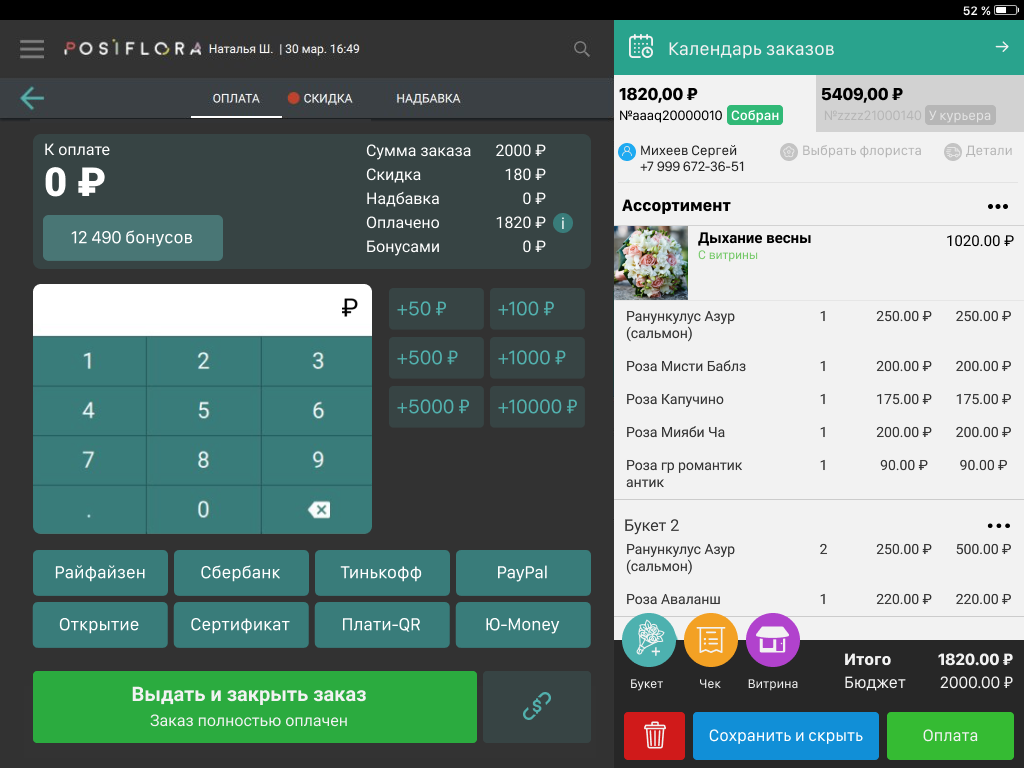Tap keypad digit 3
This screenshot has width=1024, height=768.
tap(318, 361)
